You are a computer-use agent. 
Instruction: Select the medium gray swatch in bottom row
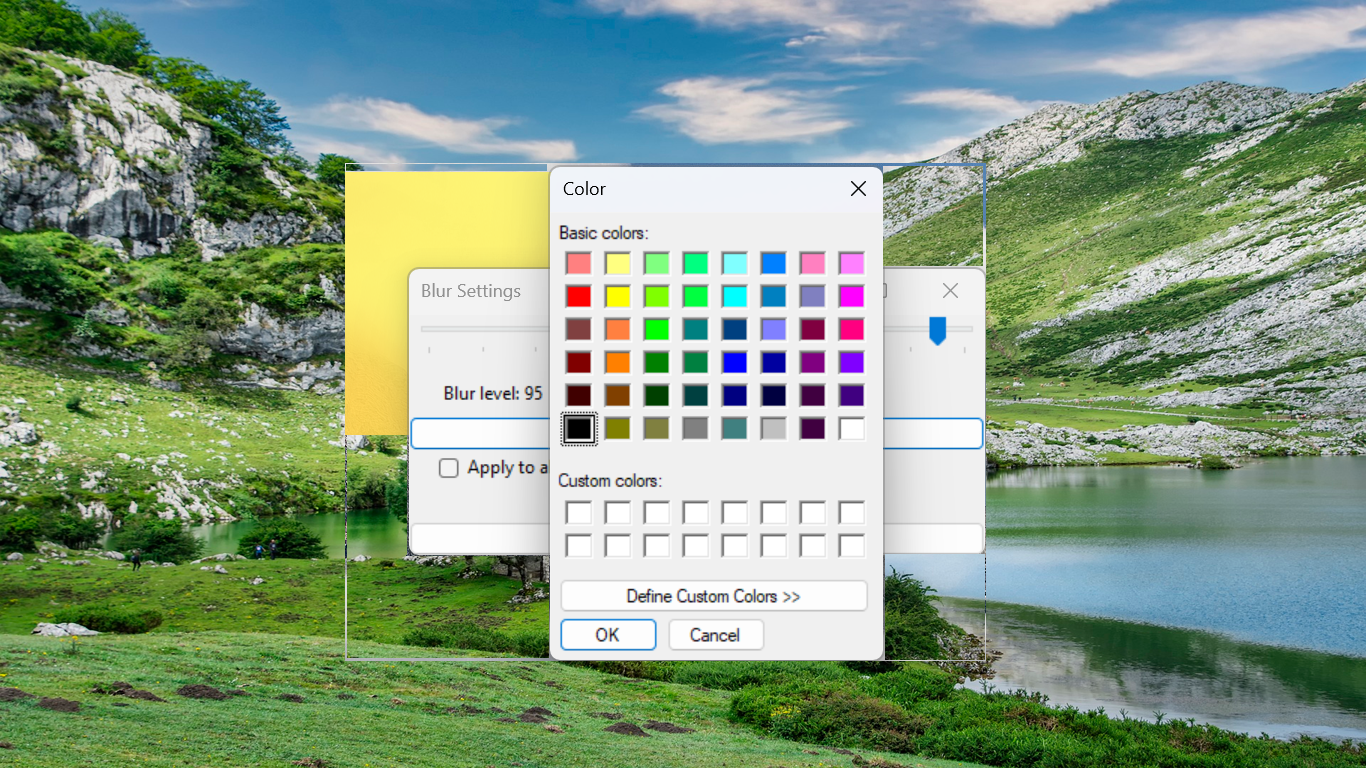[695, 428]
